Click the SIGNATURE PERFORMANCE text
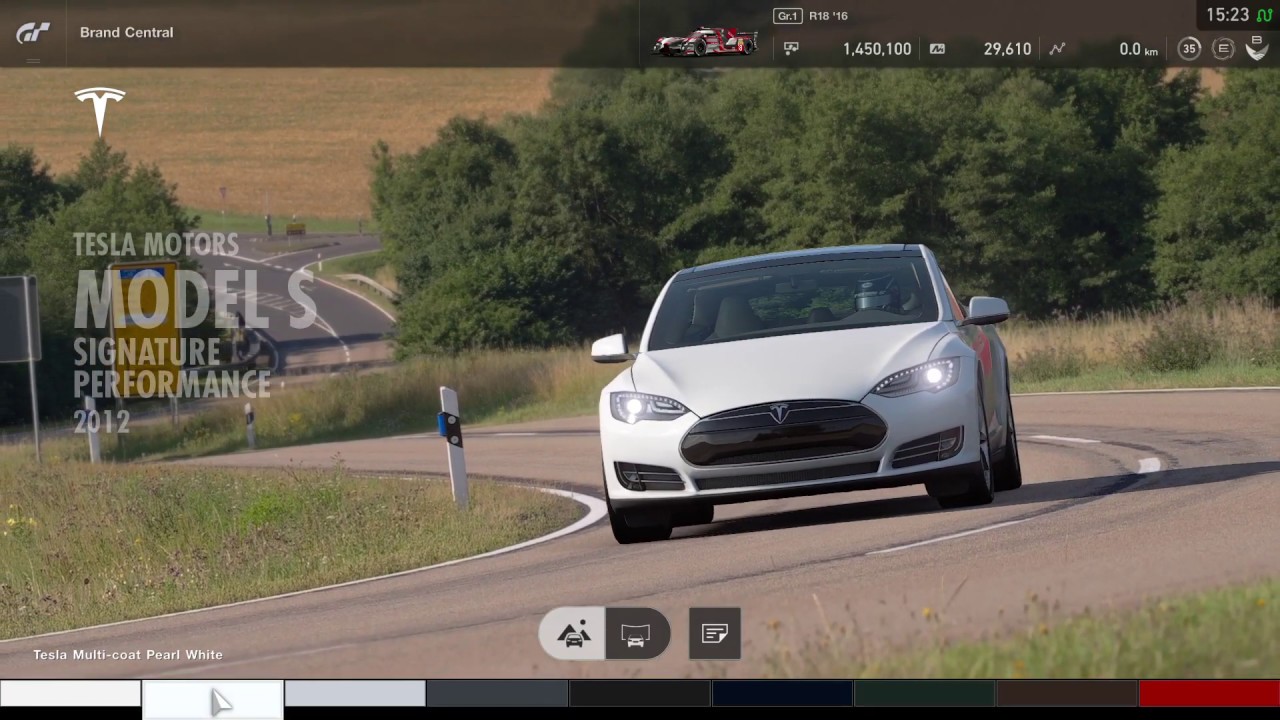Image resolution: width=1280 pixels, height=720 pixels. [x=172, y=368]
